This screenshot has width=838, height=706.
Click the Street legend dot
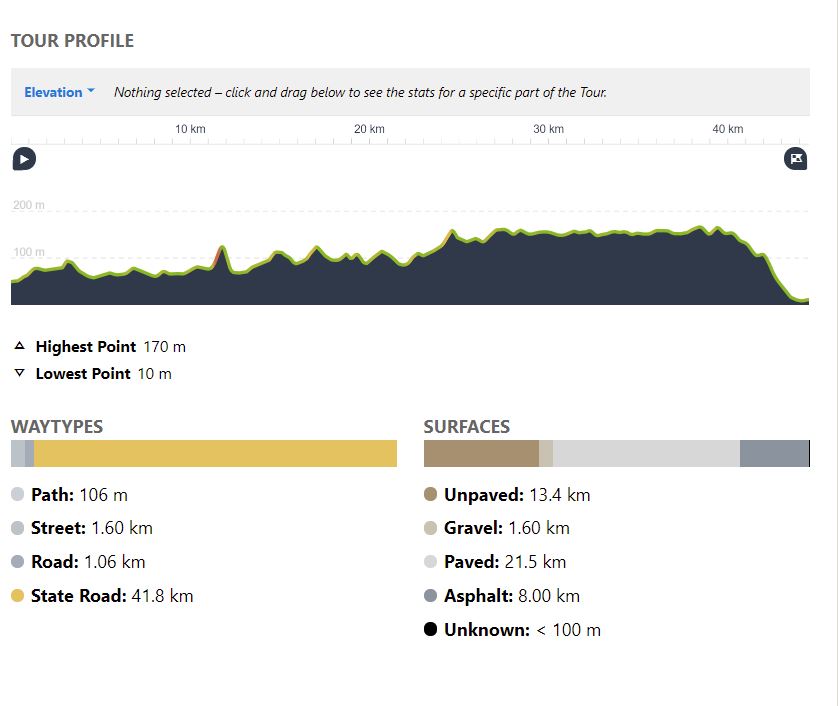(17, 528)
